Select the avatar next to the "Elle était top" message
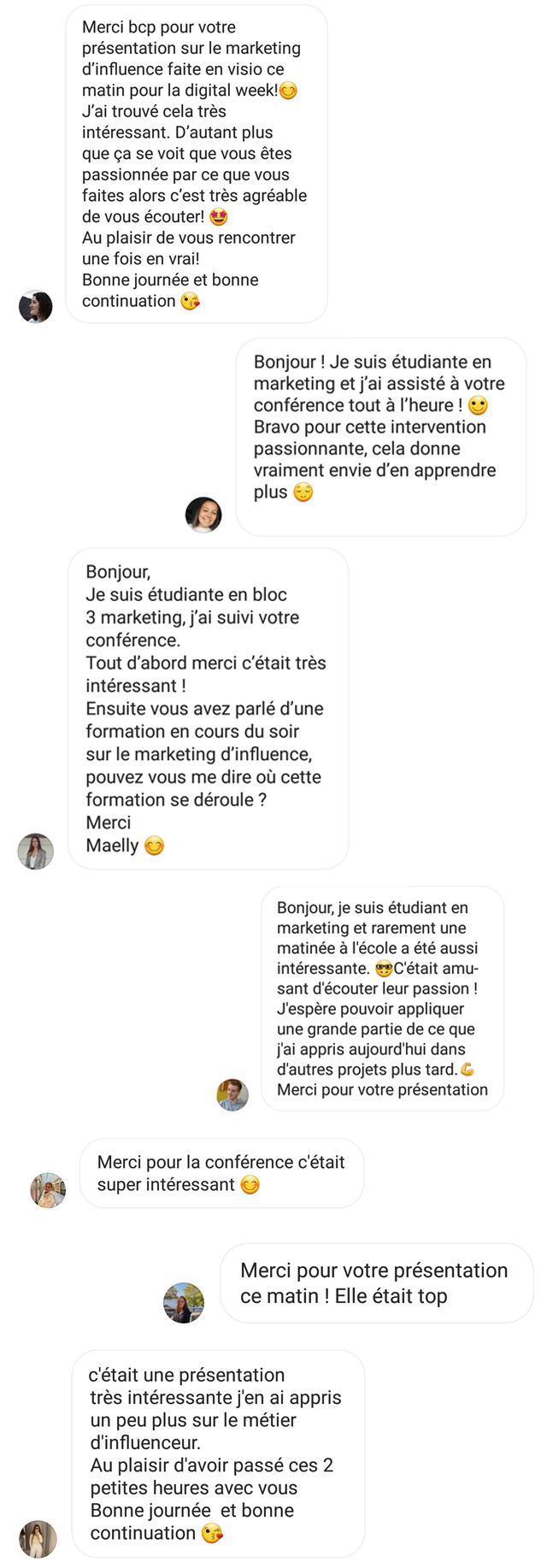Screen dimensions: 547x1568 (184, 1303)
